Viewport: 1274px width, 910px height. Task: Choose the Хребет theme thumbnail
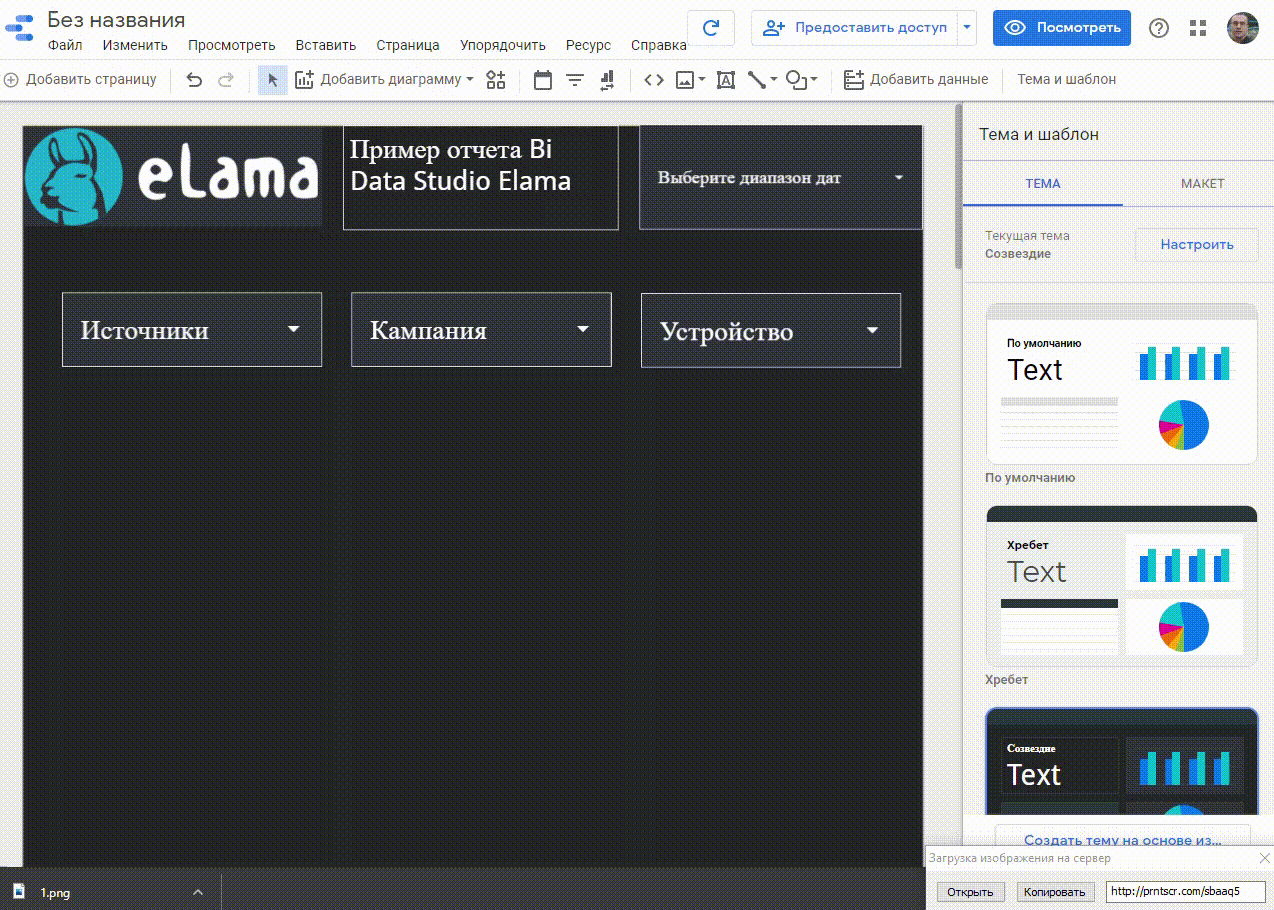tap(1121, 586)
